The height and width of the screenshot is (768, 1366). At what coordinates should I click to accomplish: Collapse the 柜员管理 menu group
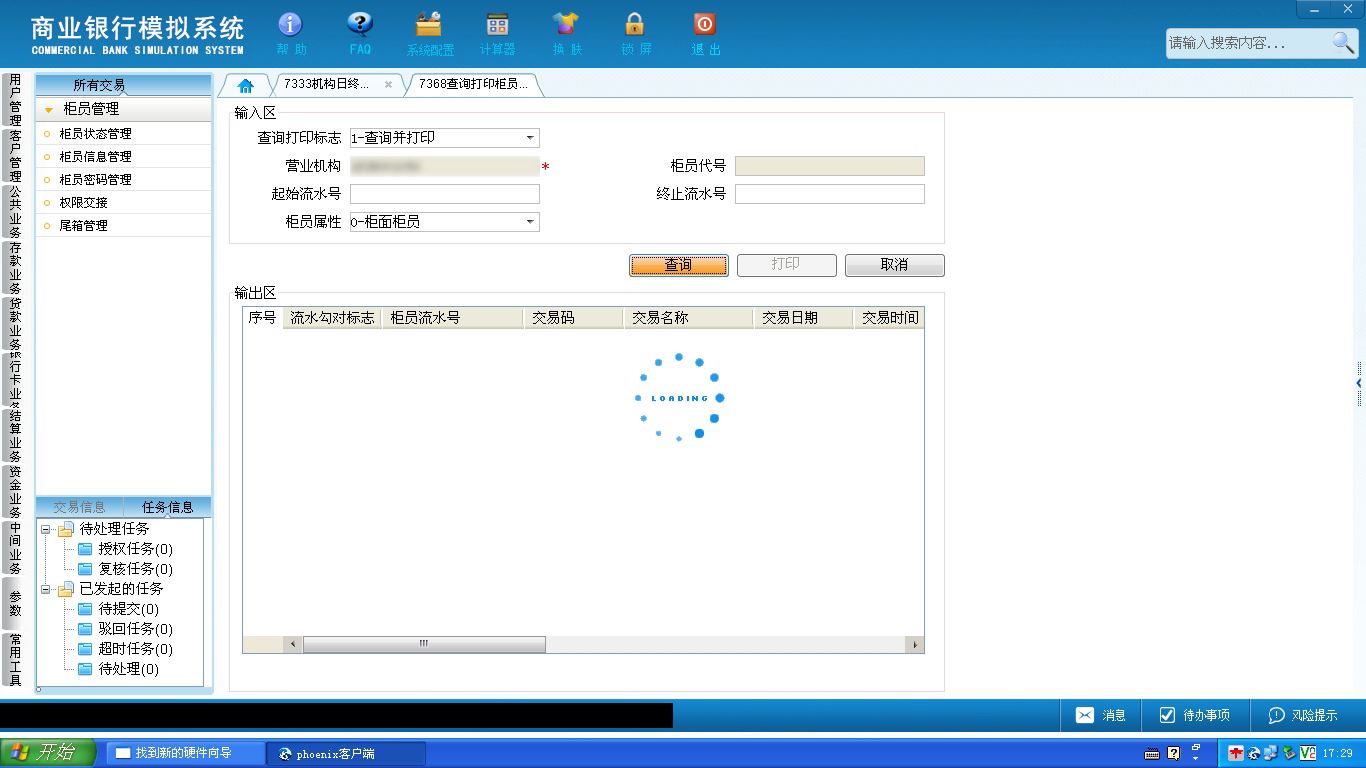tap(48, 110)
